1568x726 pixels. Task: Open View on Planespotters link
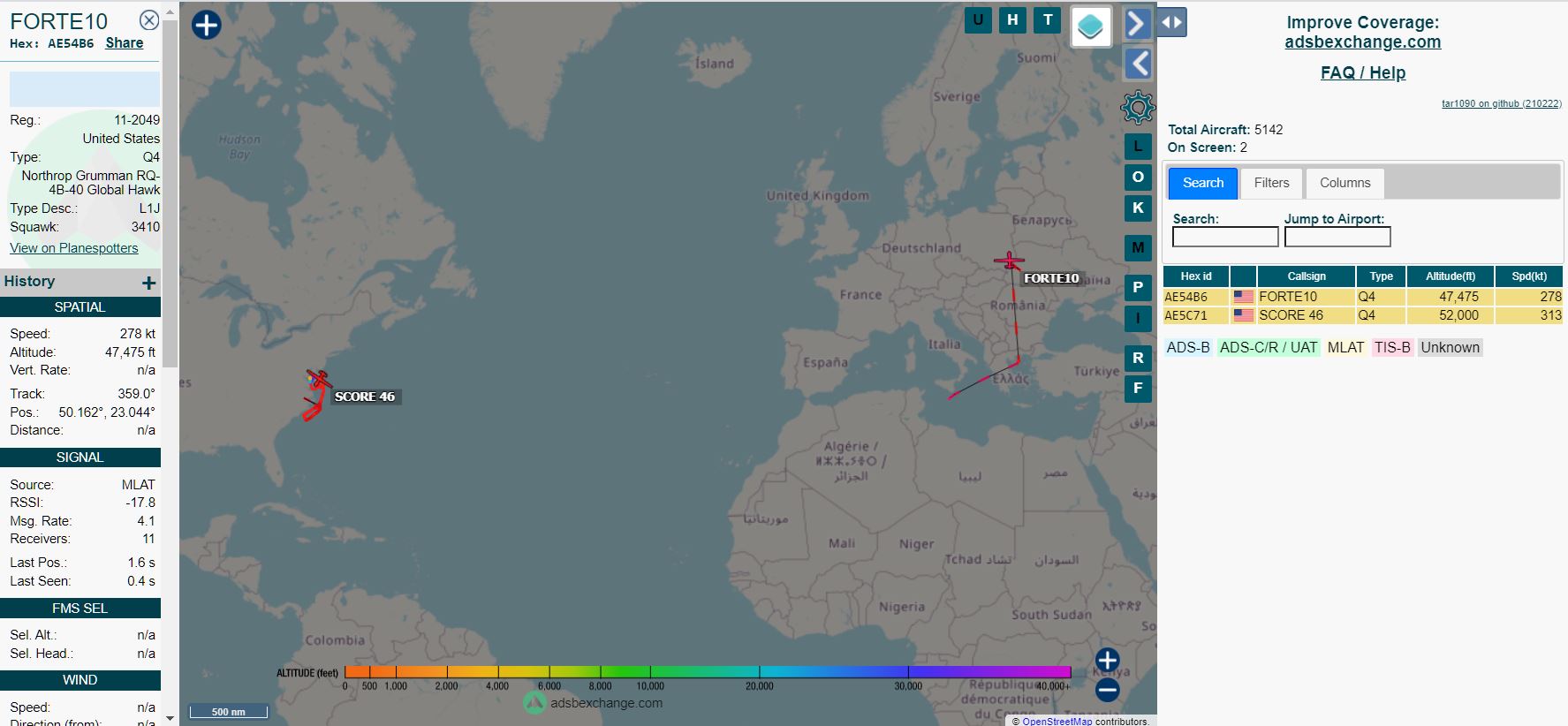(74, 248)
